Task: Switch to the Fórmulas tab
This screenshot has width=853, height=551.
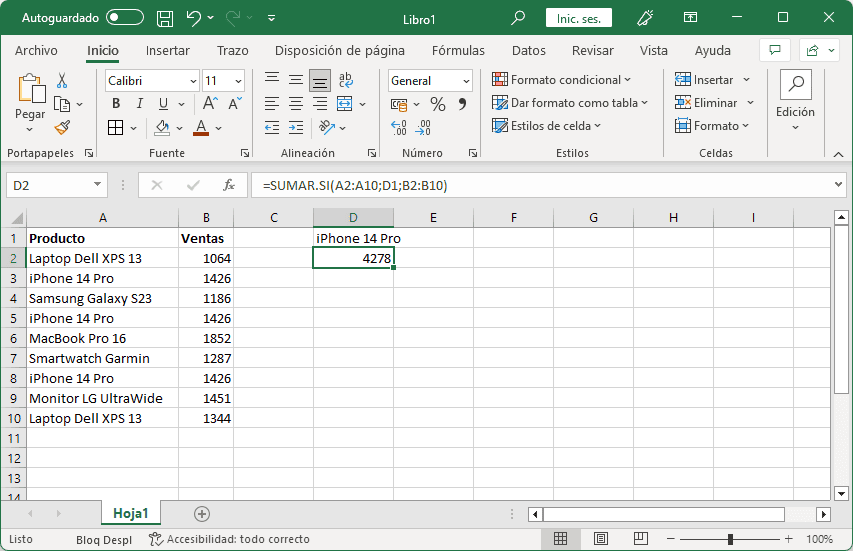Action: (x=458, y=51)
